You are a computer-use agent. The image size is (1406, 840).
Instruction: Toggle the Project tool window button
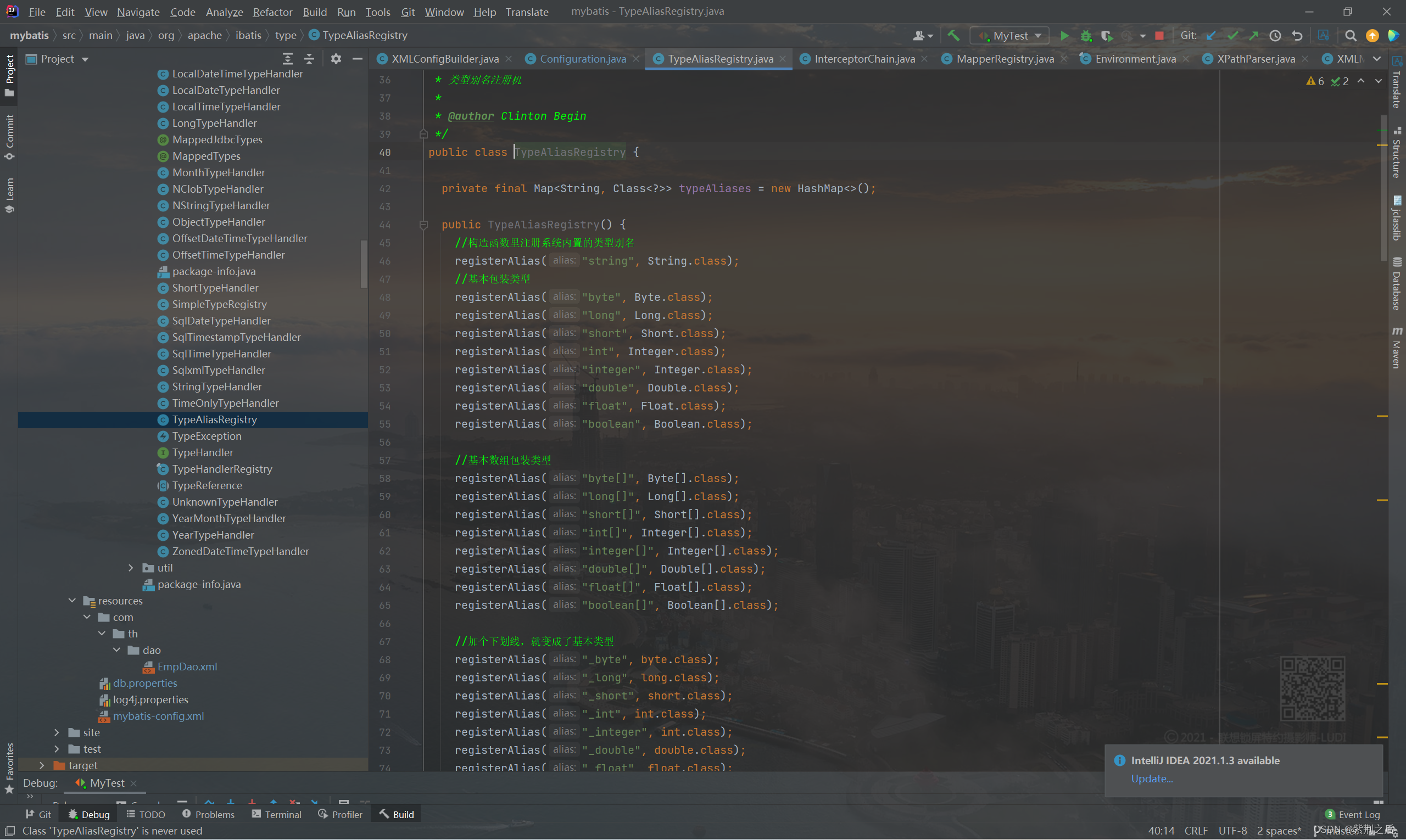pyautogui.click(x=9, y=75)
